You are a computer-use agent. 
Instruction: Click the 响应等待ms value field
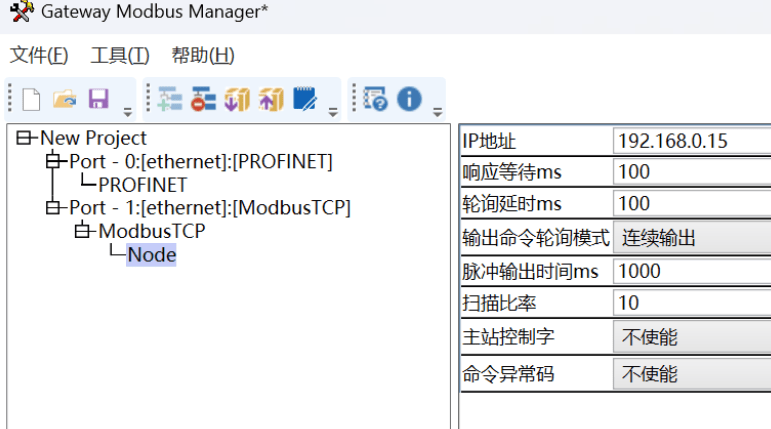point(692,172)
